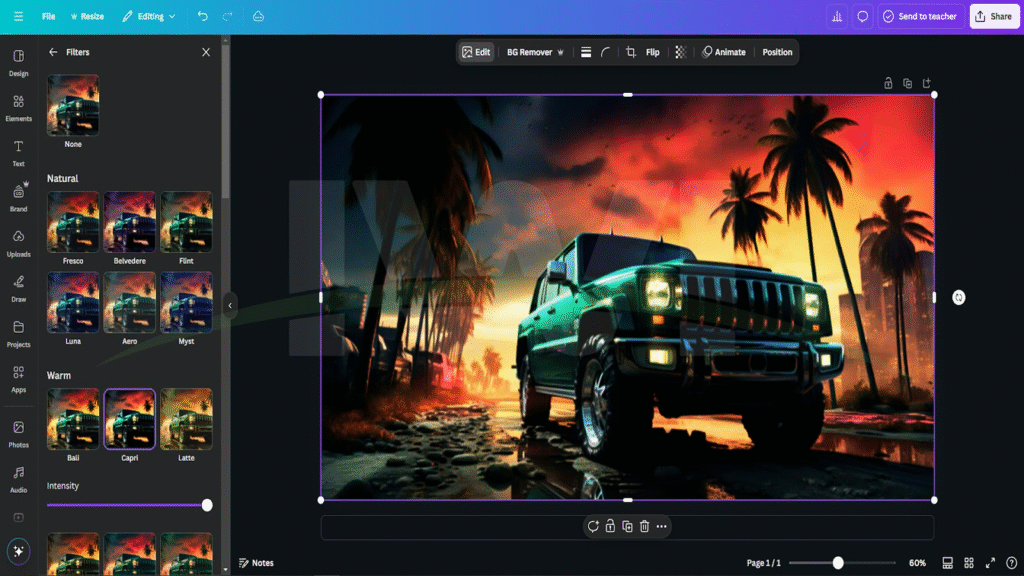The width and height of the screenshot is (1024, 576).
Task: Duplicate the page icon above canvas
Action: click(x=907, y=83)
